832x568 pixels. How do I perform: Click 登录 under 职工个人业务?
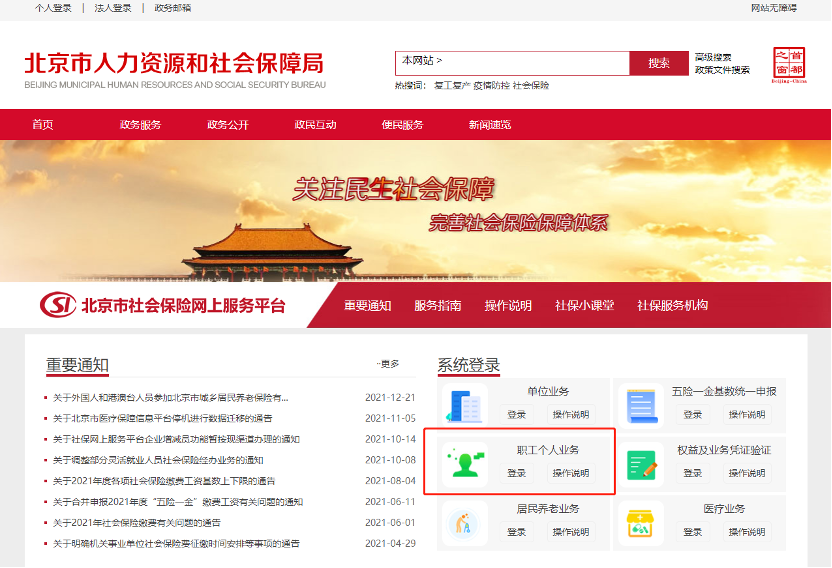point(516,473)
